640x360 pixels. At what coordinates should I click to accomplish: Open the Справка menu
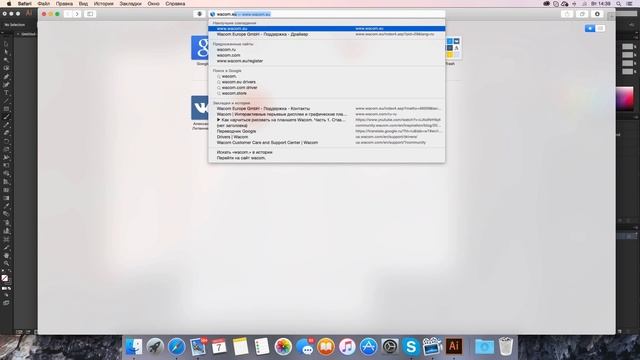tap(175, 4)
